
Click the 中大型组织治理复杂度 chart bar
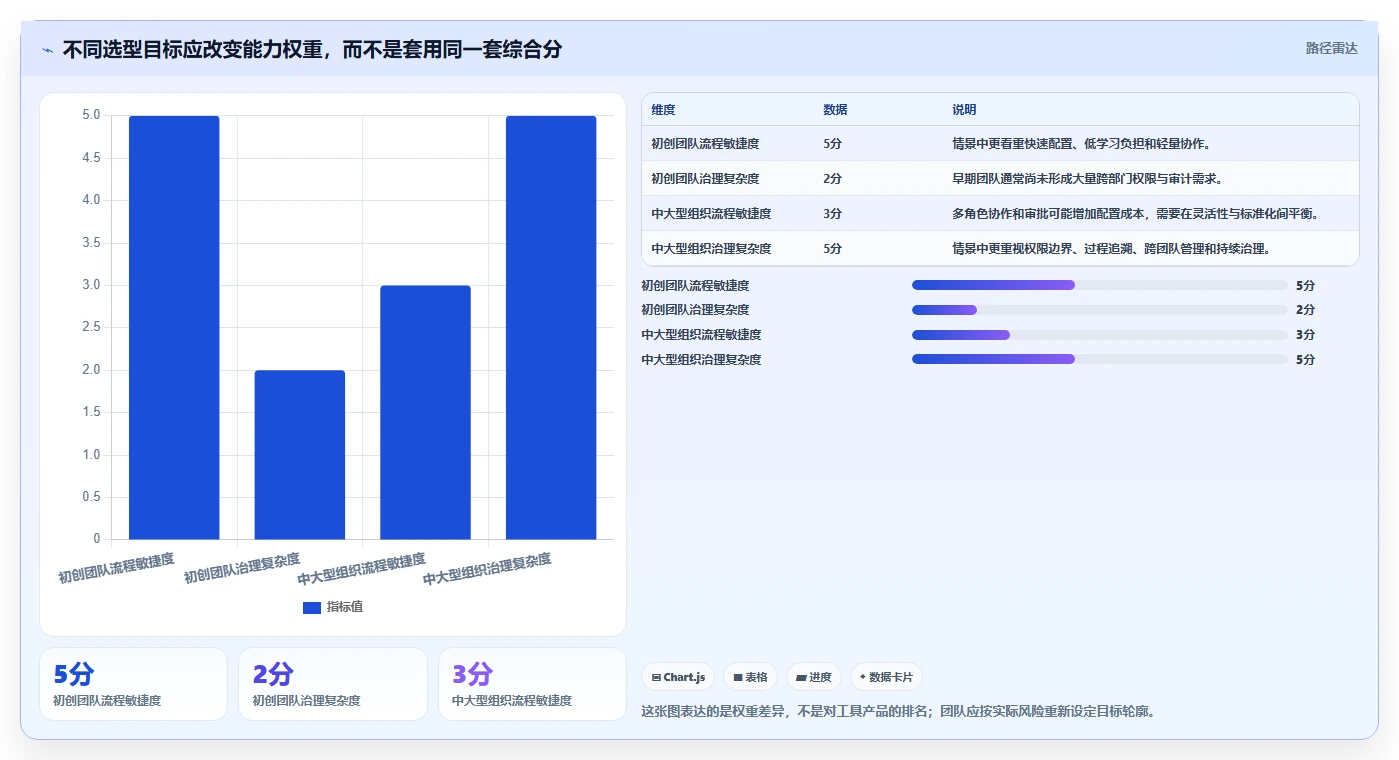[x=551, y=328]
